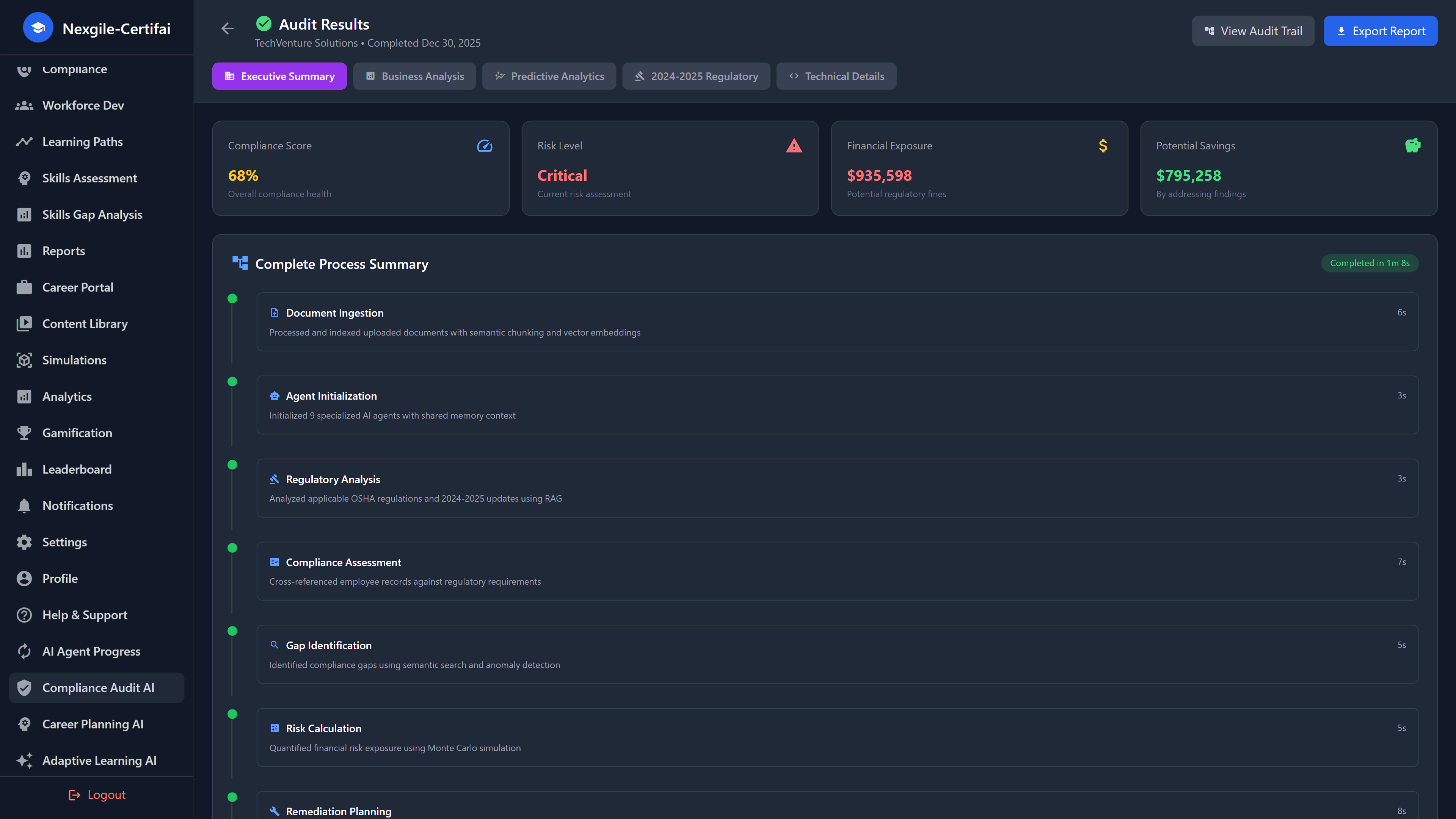Screen dimensions: 1456x819
Task: Click the Logout link
Action: coord(97,795)
